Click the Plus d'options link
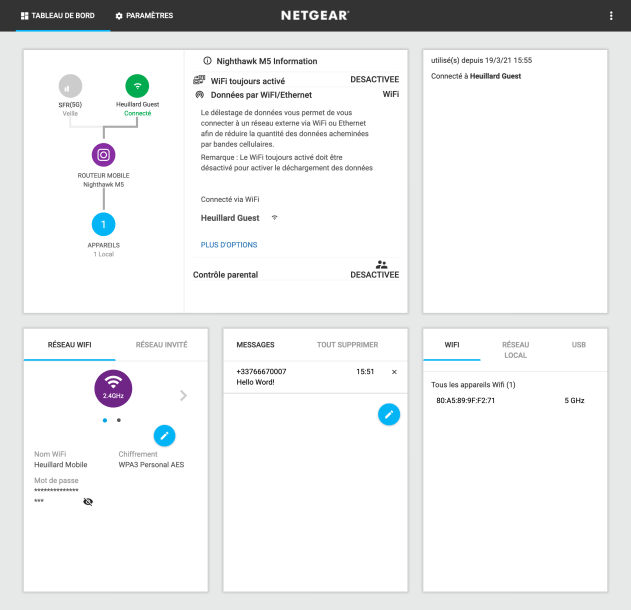Screen dimensions: 631x610 229,245
